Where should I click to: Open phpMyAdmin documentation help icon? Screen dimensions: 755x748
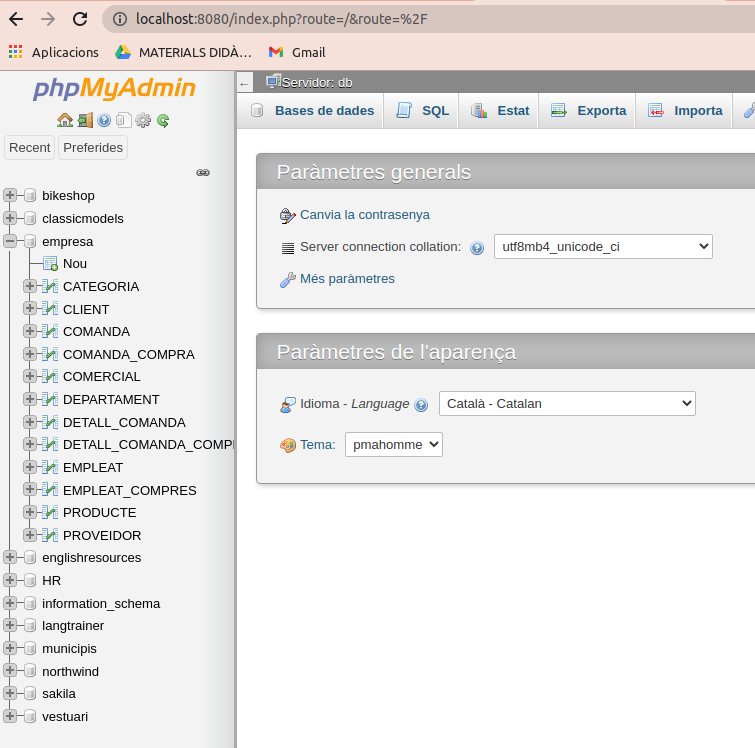pyautogui.click(x=104, y=120)
